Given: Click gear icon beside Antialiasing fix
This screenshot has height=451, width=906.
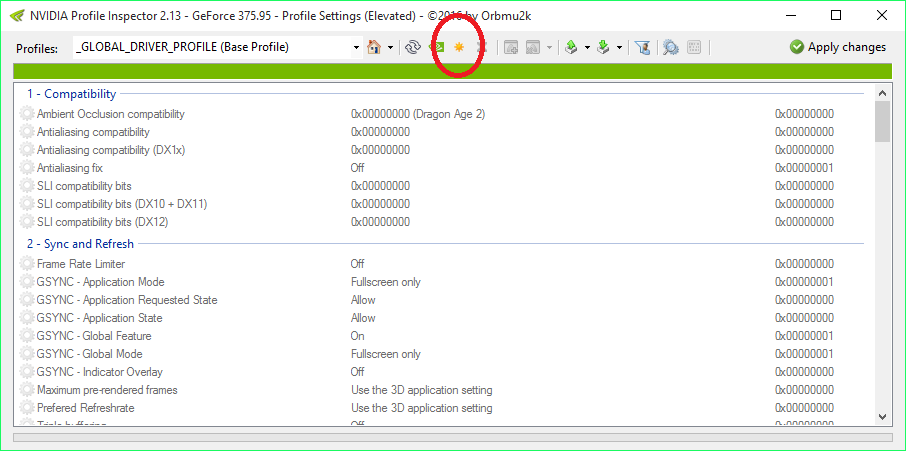Looking at the screenshot, I should point(27,168).
